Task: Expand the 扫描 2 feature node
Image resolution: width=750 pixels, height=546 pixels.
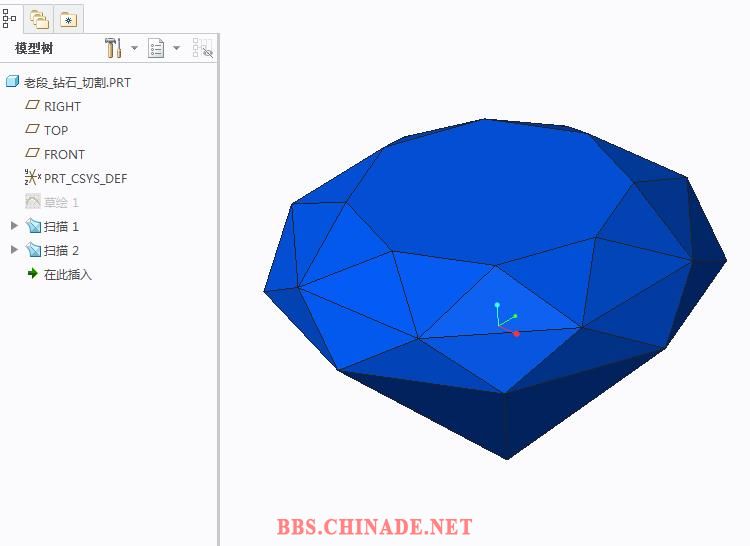Action: 14,249
